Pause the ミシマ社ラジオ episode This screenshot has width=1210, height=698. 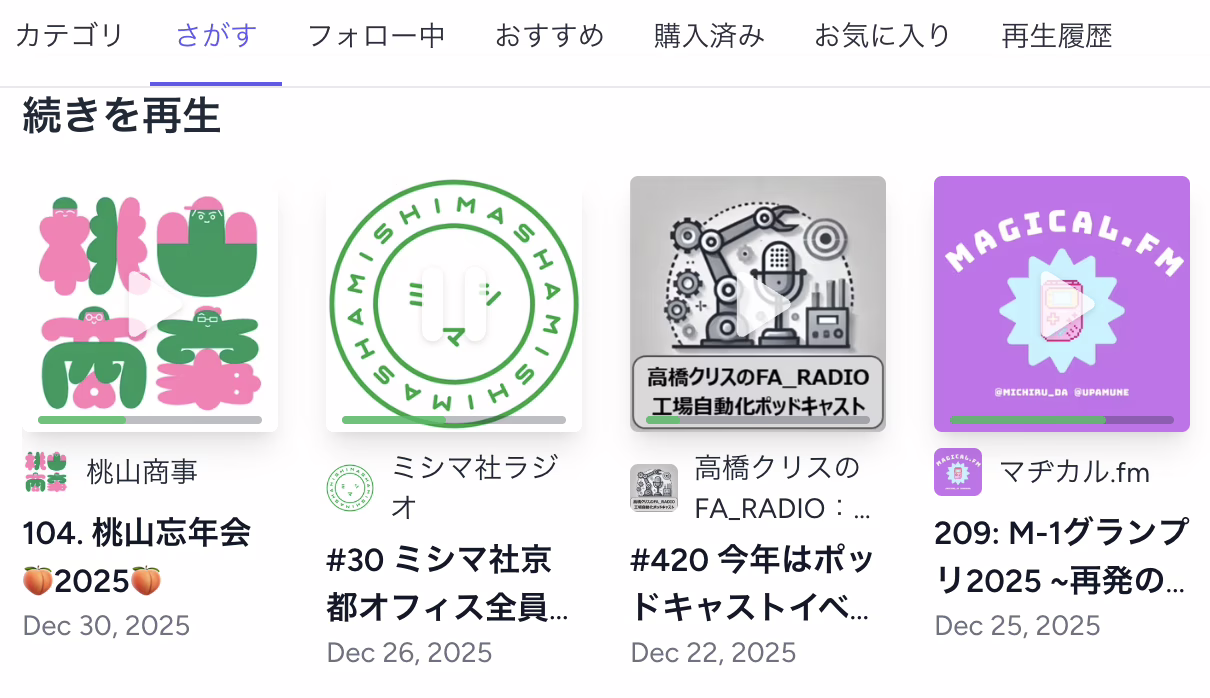coord(454,304)
